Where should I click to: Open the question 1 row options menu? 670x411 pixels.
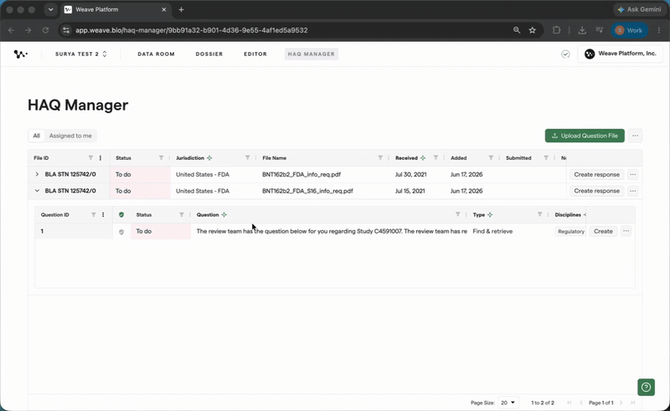(x=626, y=231)
